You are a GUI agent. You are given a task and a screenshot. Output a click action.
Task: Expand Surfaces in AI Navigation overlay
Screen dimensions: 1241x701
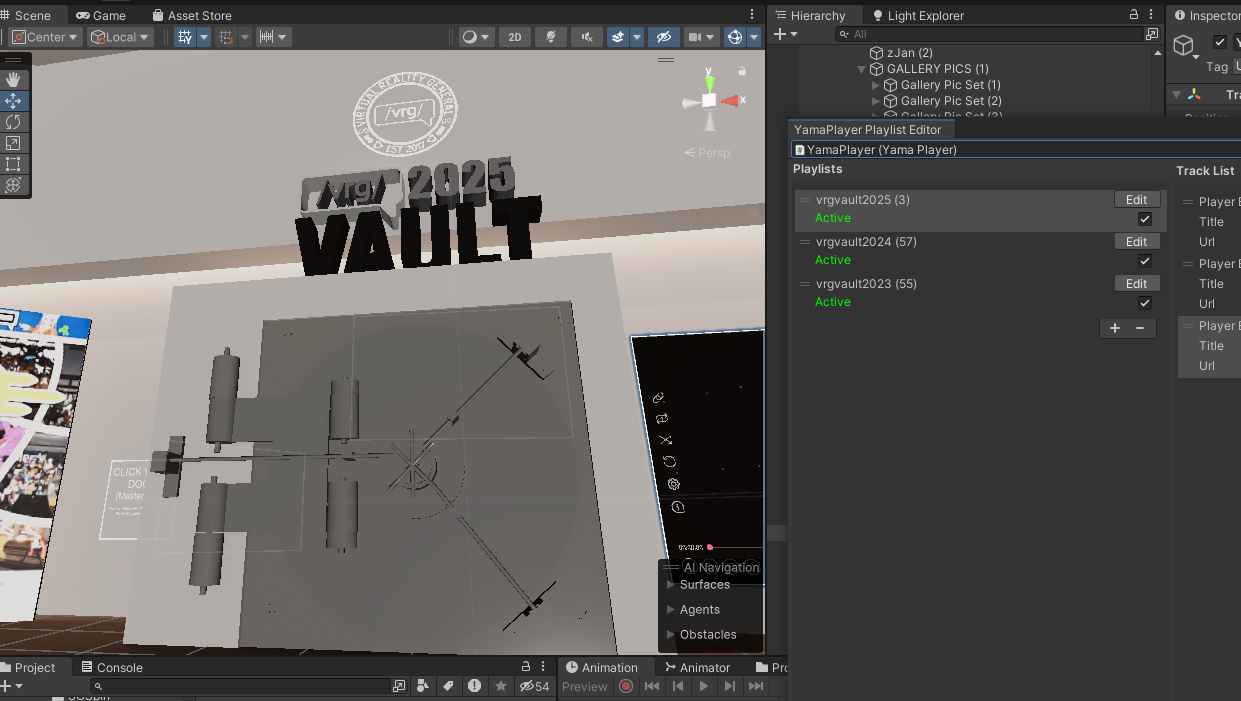tap(671, 585)
